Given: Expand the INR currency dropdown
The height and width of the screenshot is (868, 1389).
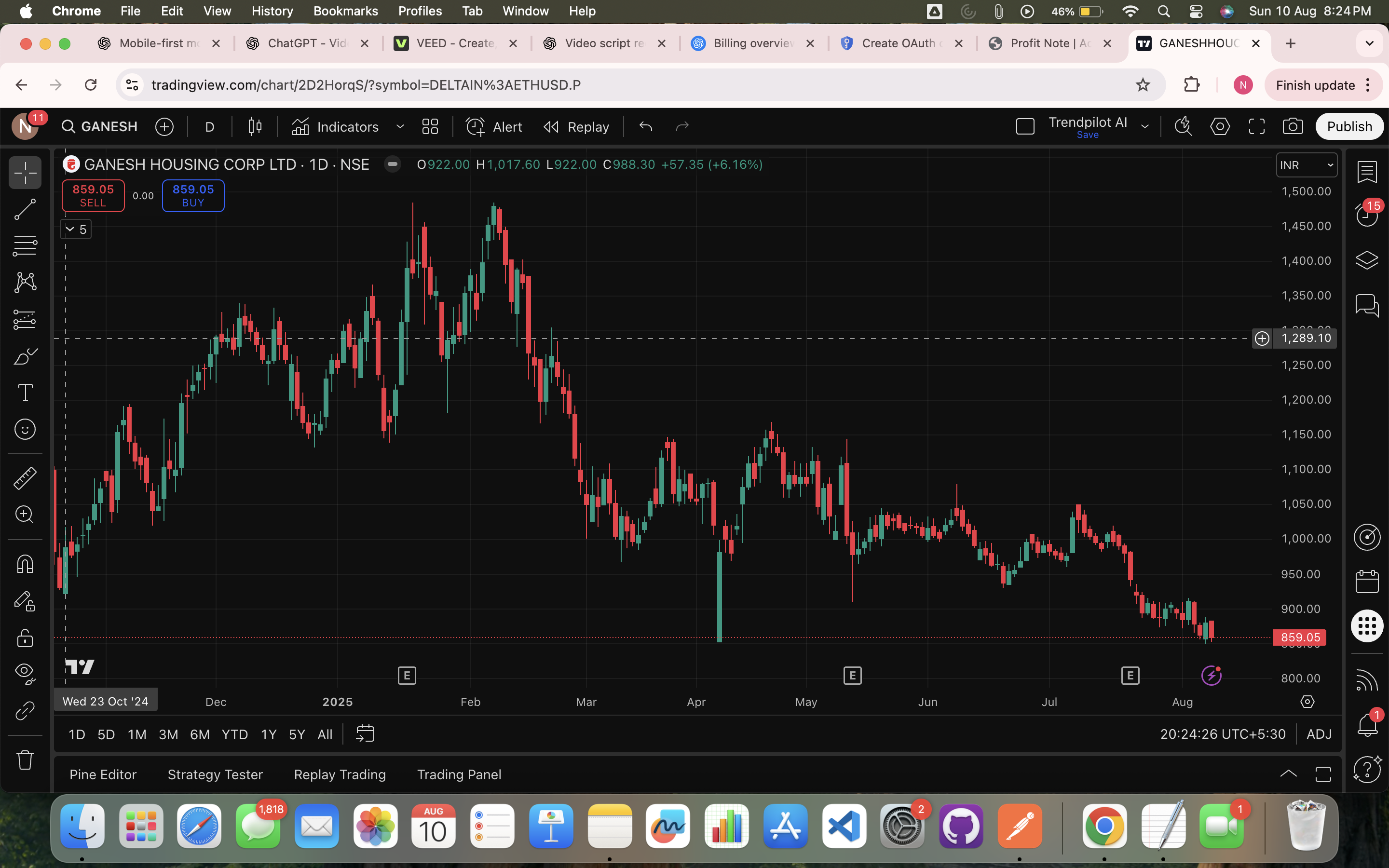Looking at the screenshot, I should pos(1307,165).
